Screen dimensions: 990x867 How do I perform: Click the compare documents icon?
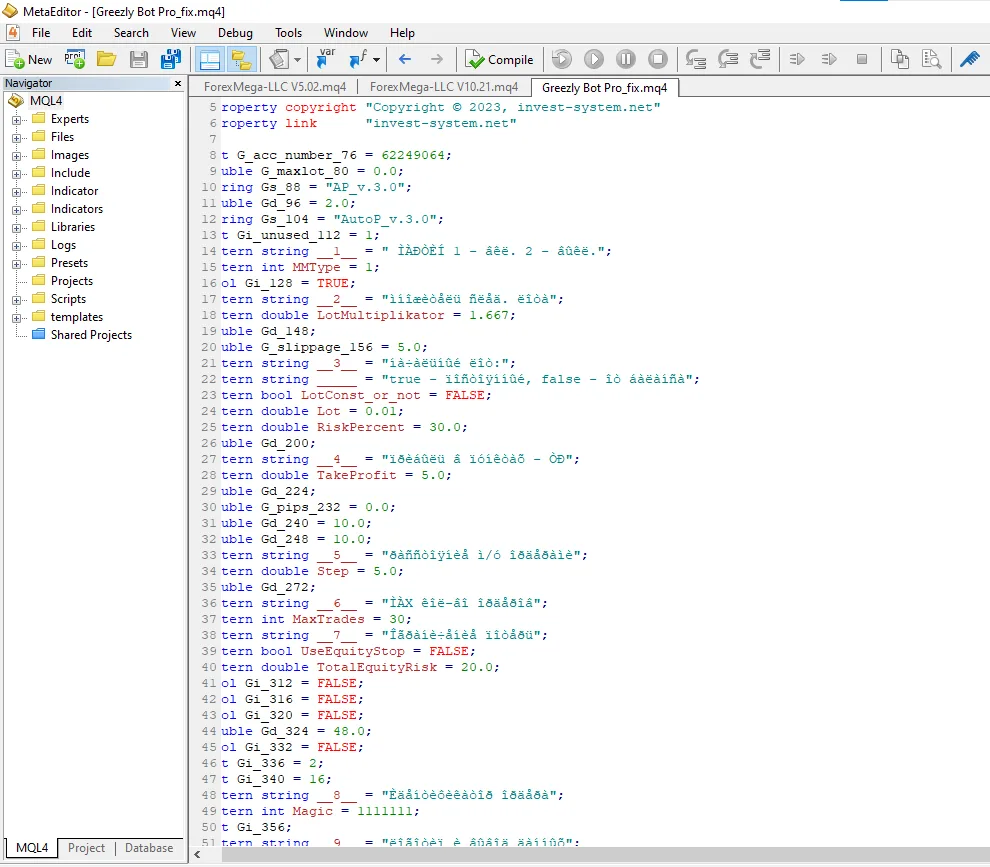(900, 59)
